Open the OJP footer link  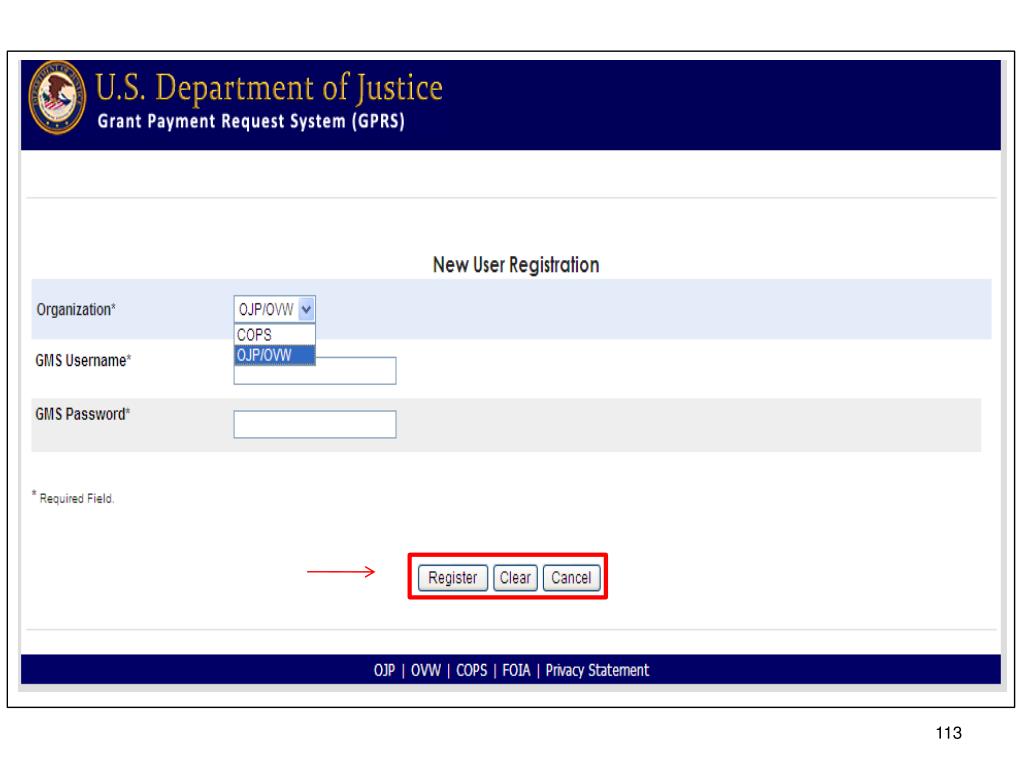(384, 670)
